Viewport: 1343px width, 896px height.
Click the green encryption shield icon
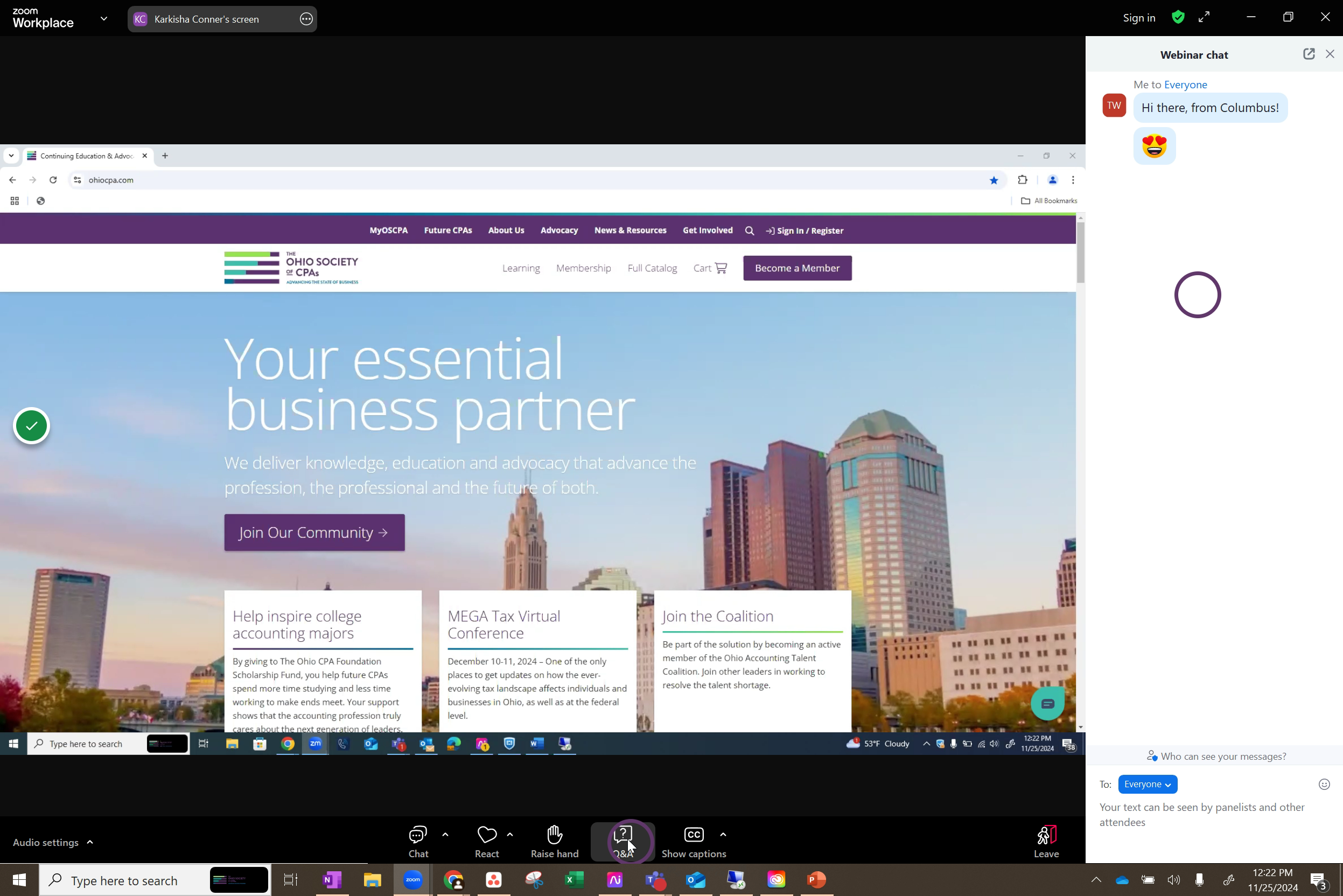[1178, 18]
